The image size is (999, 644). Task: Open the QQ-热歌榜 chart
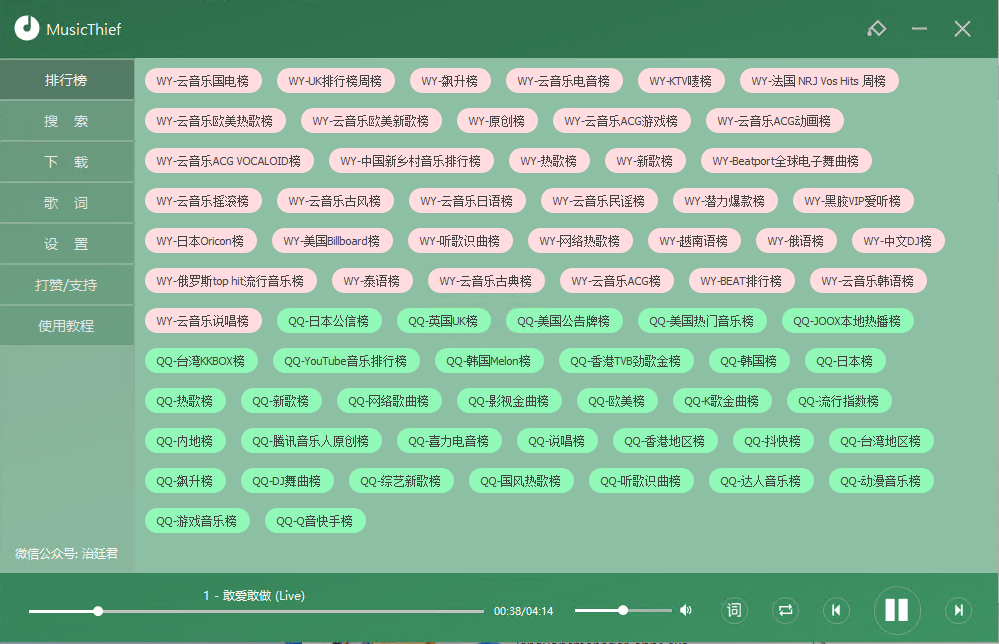[185, 401]
